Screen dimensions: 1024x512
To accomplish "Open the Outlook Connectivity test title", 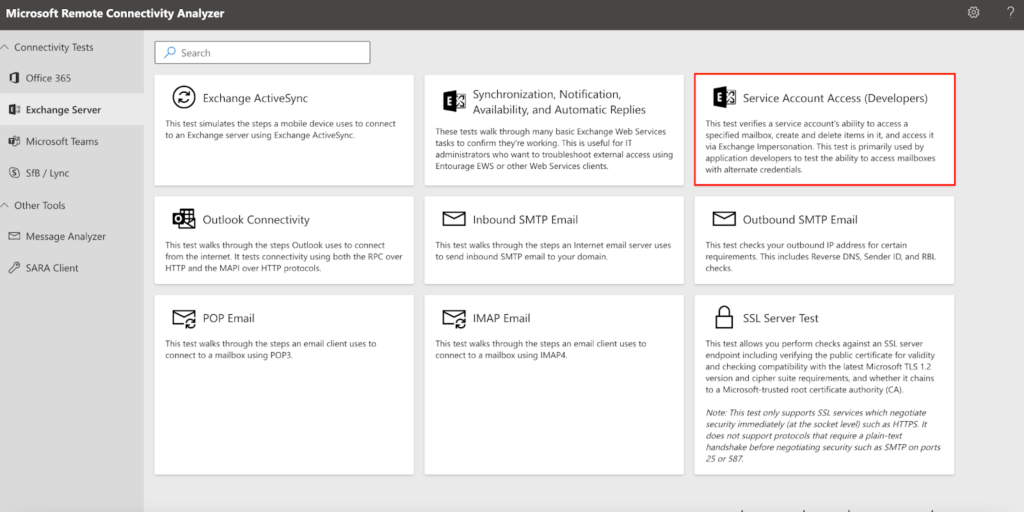I will tap(256, 219).
